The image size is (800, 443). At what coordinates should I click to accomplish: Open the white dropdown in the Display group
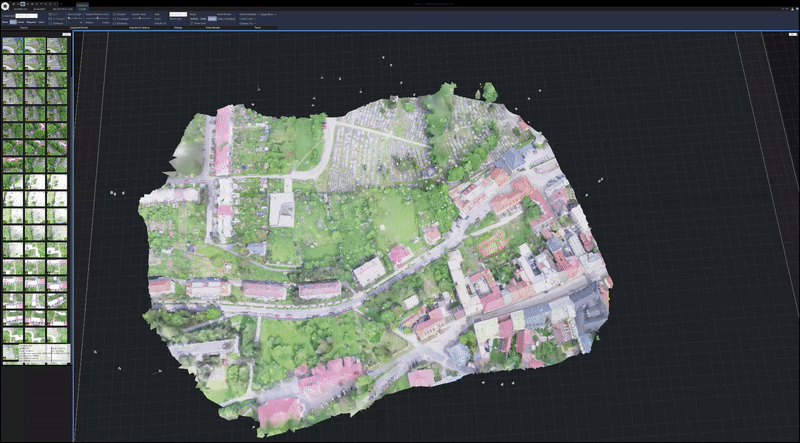point(178,15)
